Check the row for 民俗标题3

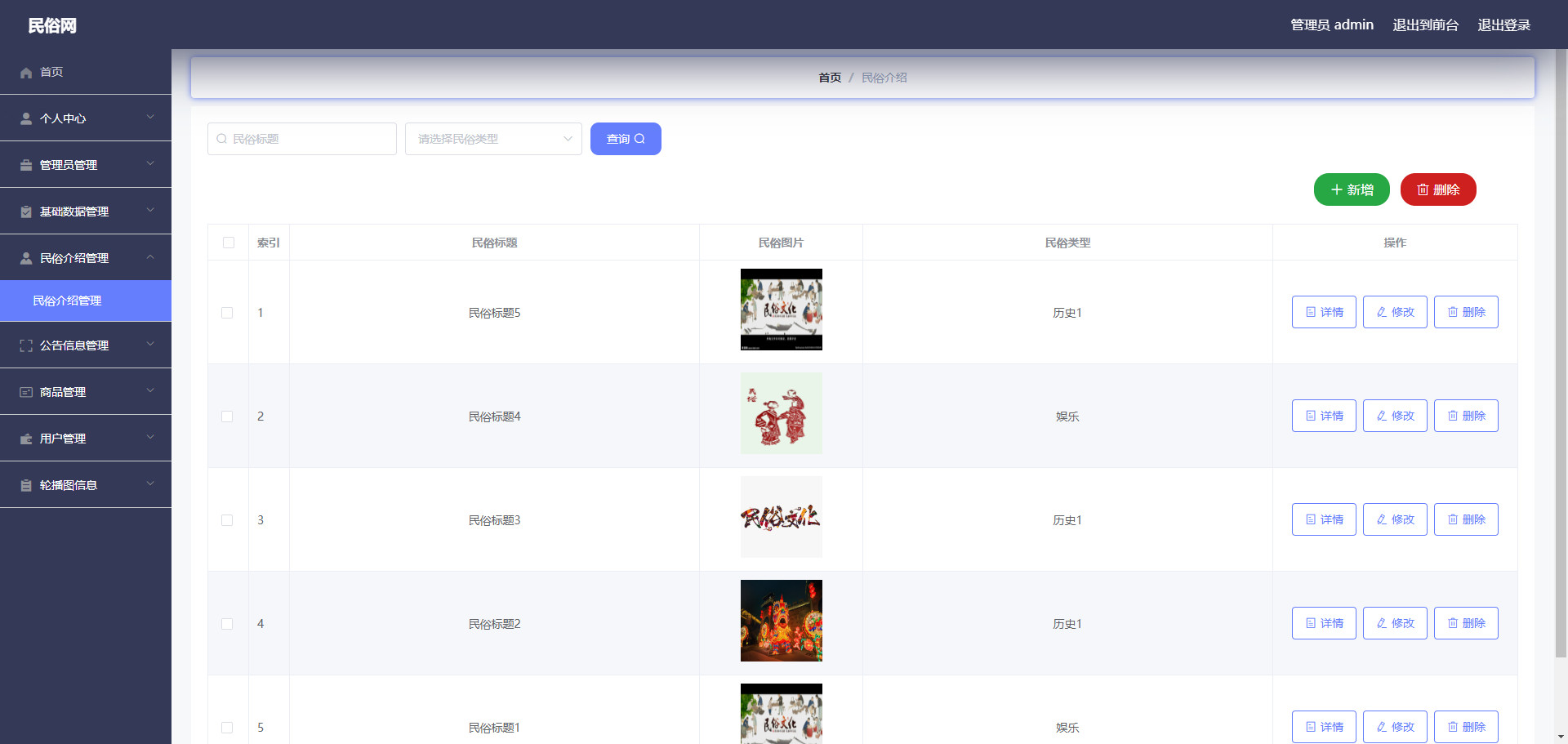pyautogui.click(x=227, y=520)
